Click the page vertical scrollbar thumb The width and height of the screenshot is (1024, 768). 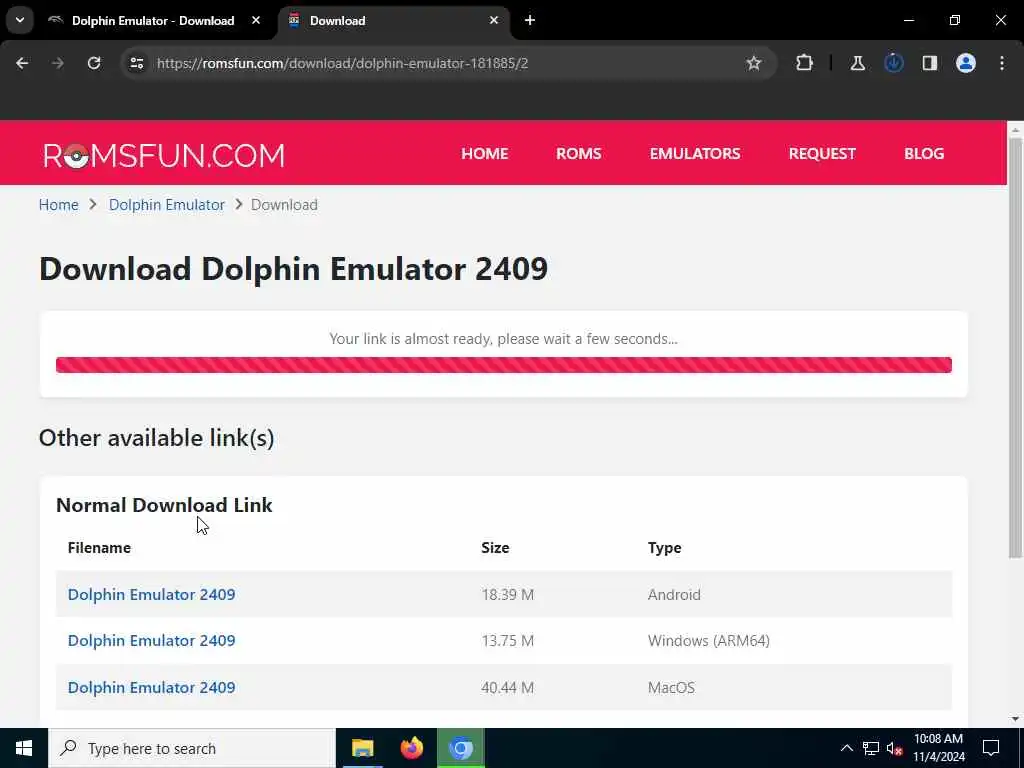[x=1016, y=347]
